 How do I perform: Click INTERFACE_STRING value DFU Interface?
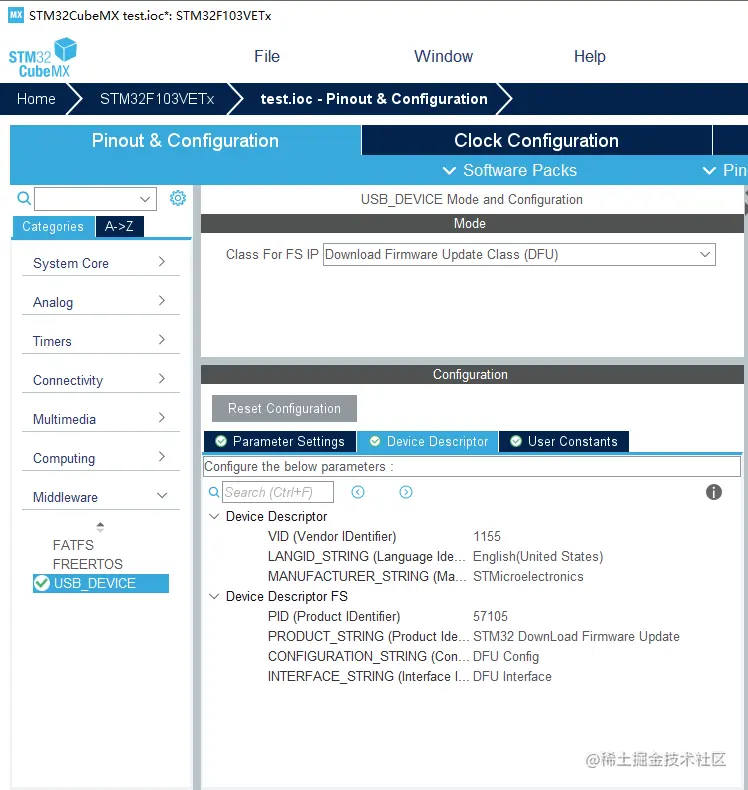[512, 677]
